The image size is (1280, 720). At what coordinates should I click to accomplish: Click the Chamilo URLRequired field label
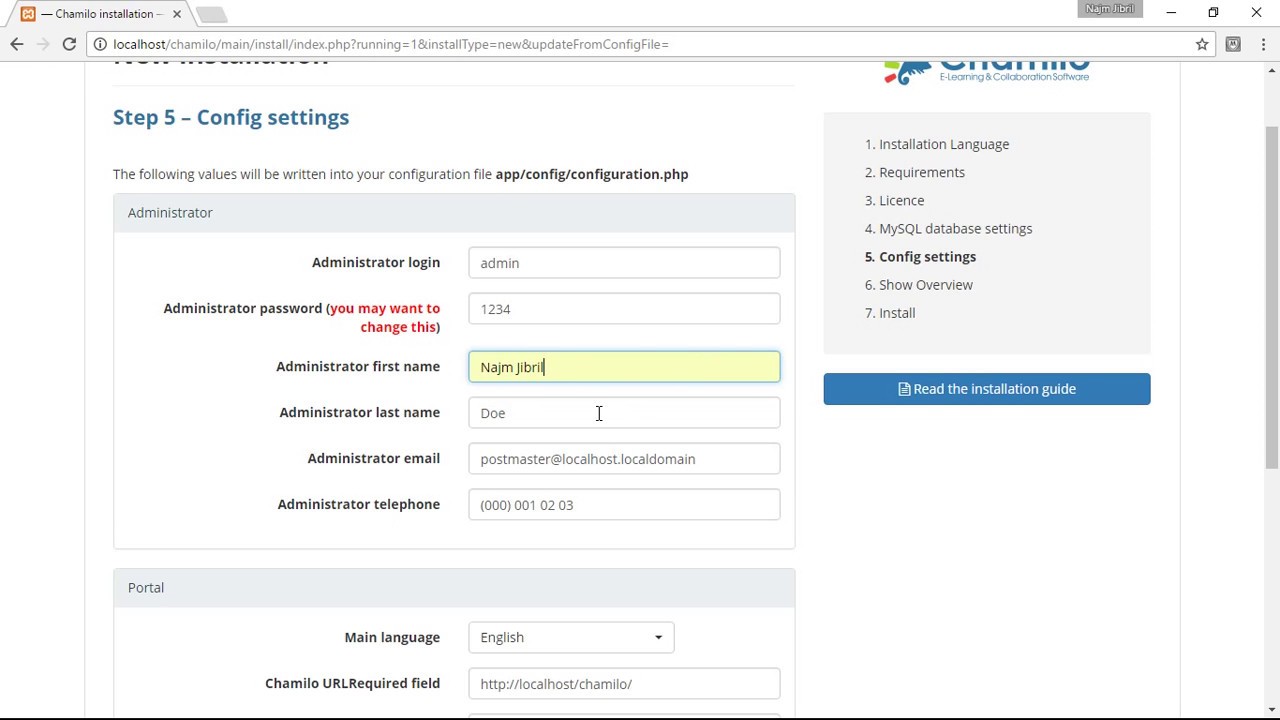pyautogui.click(x=352, y=683)
